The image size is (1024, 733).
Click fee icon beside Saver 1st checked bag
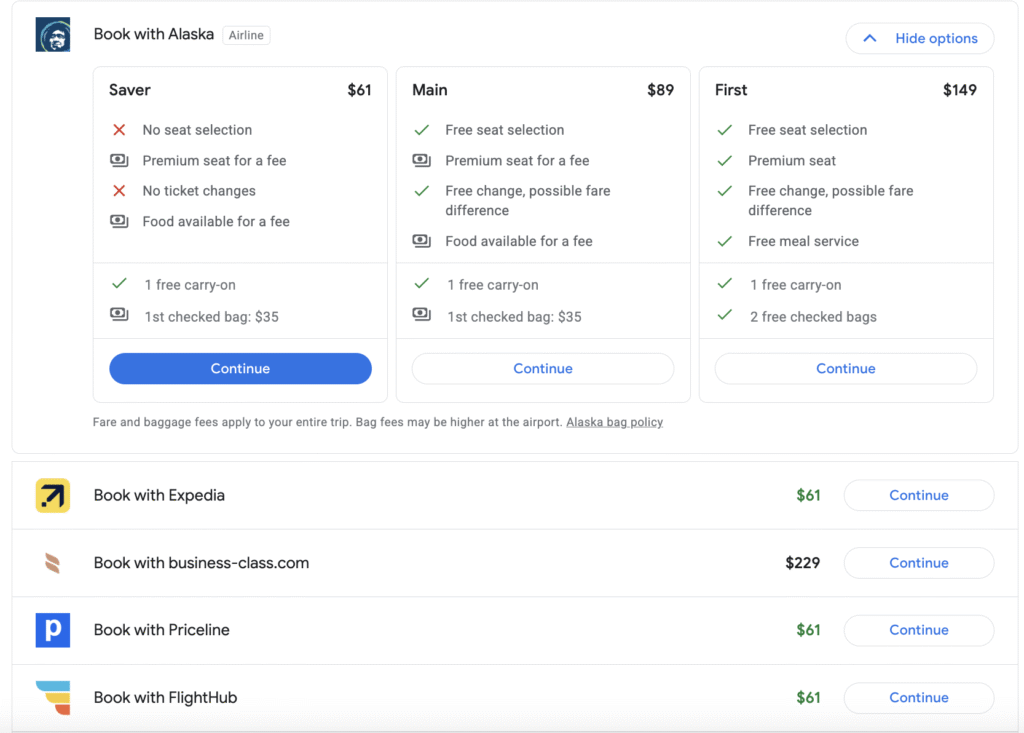click(119, 314)
